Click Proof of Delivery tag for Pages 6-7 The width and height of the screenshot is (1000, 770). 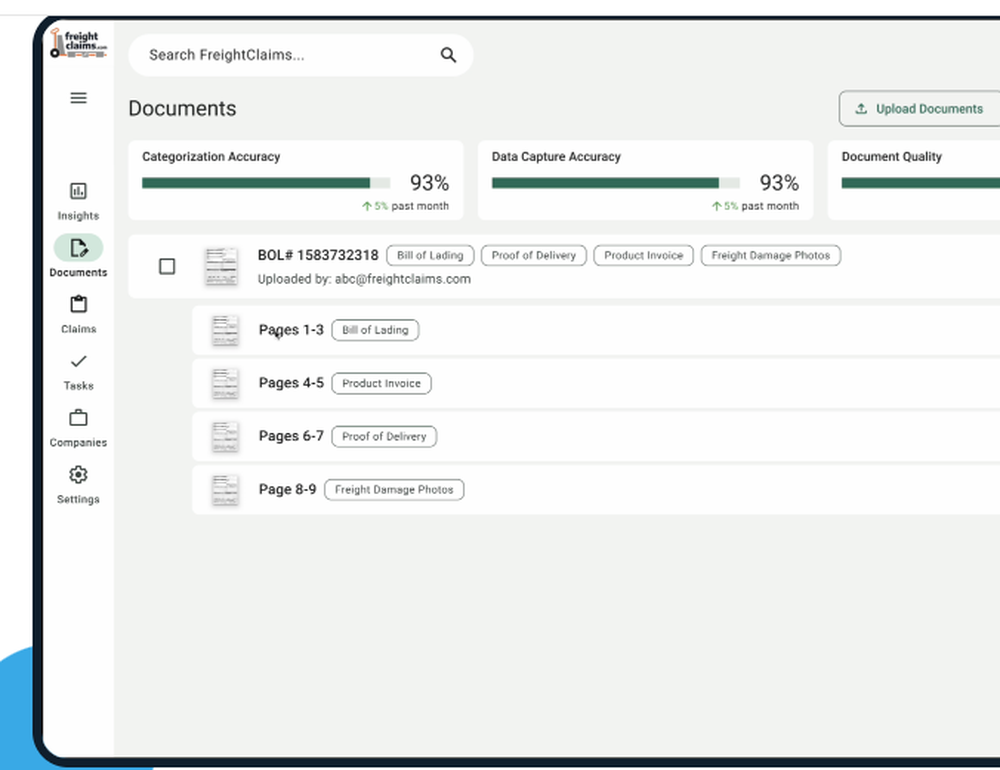pyautogui.click(x=384, y=436)
